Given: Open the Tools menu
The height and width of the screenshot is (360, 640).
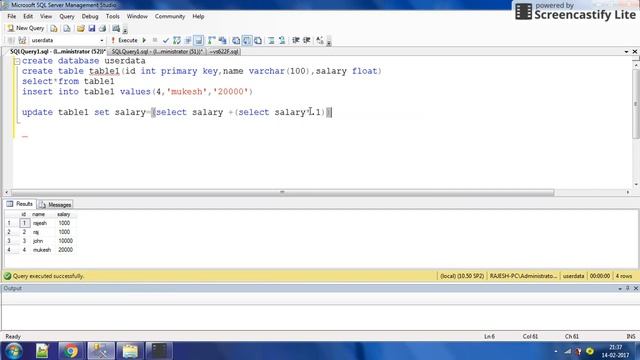Looking at the screenshot, I should pos(113,16).
